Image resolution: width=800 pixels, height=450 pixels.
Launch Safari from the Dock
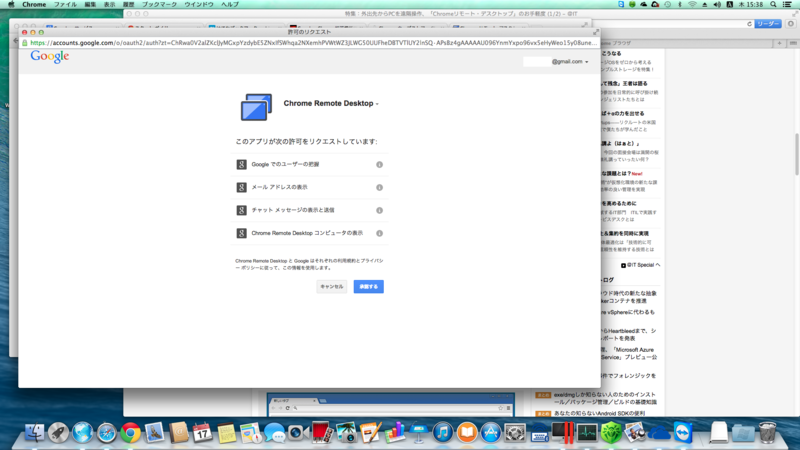coord(106,433)
